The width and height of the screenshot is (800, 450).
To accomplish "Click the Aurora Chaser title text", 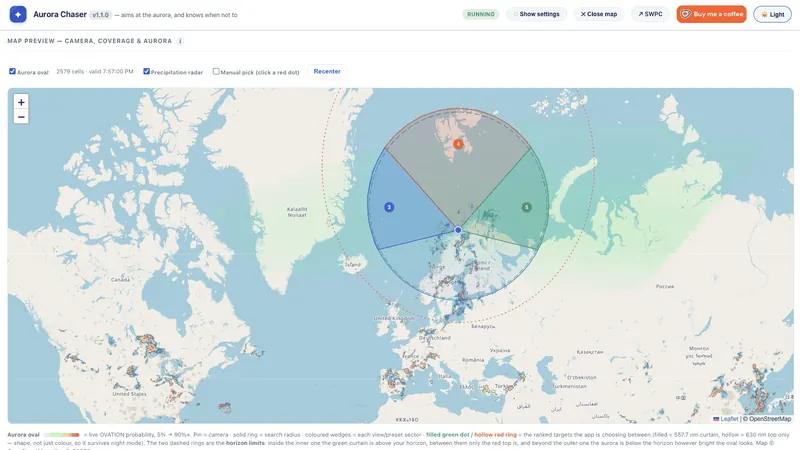I will tap(60, 14).
